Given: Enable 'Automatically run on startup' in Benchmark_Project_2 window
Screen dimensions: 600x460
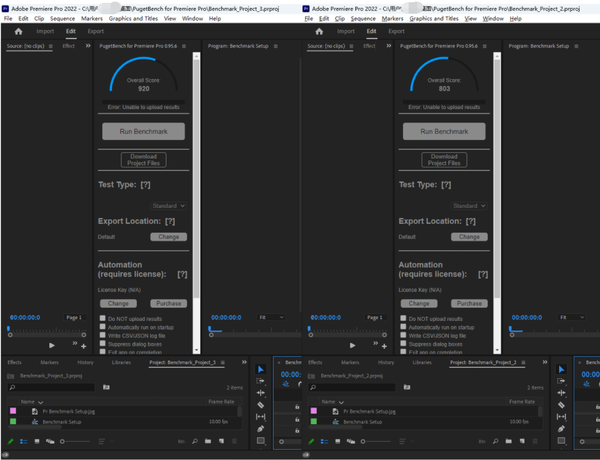Looking at the screenshot, I should [403, 326].
